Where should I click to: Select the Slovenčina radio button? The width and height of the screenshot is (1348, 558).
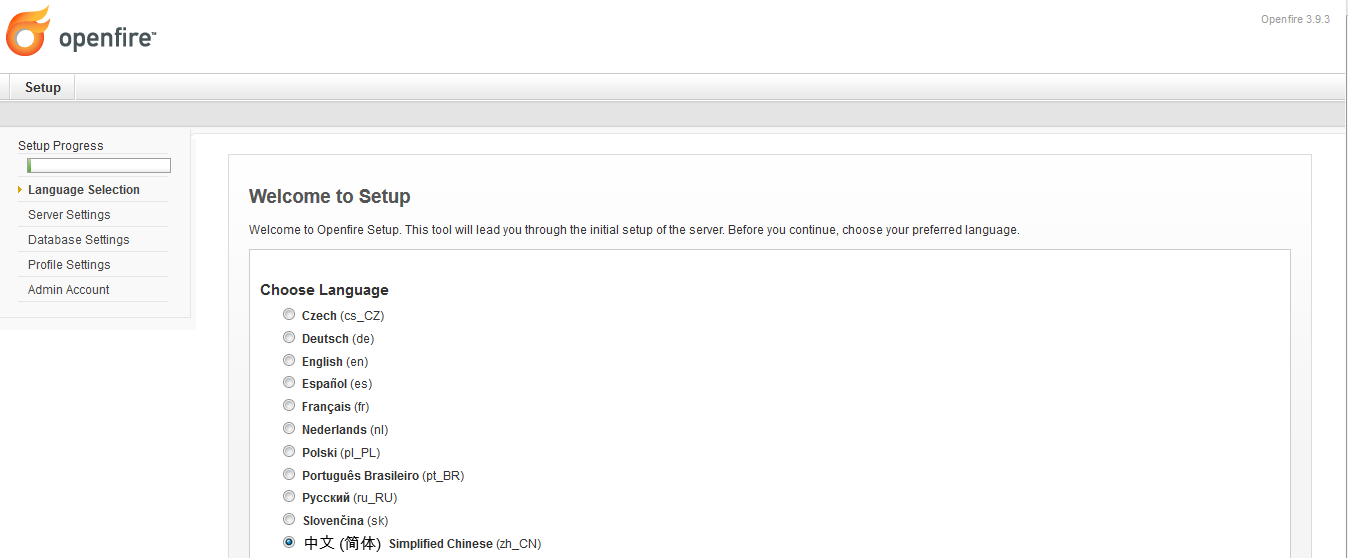pos(289,520)
